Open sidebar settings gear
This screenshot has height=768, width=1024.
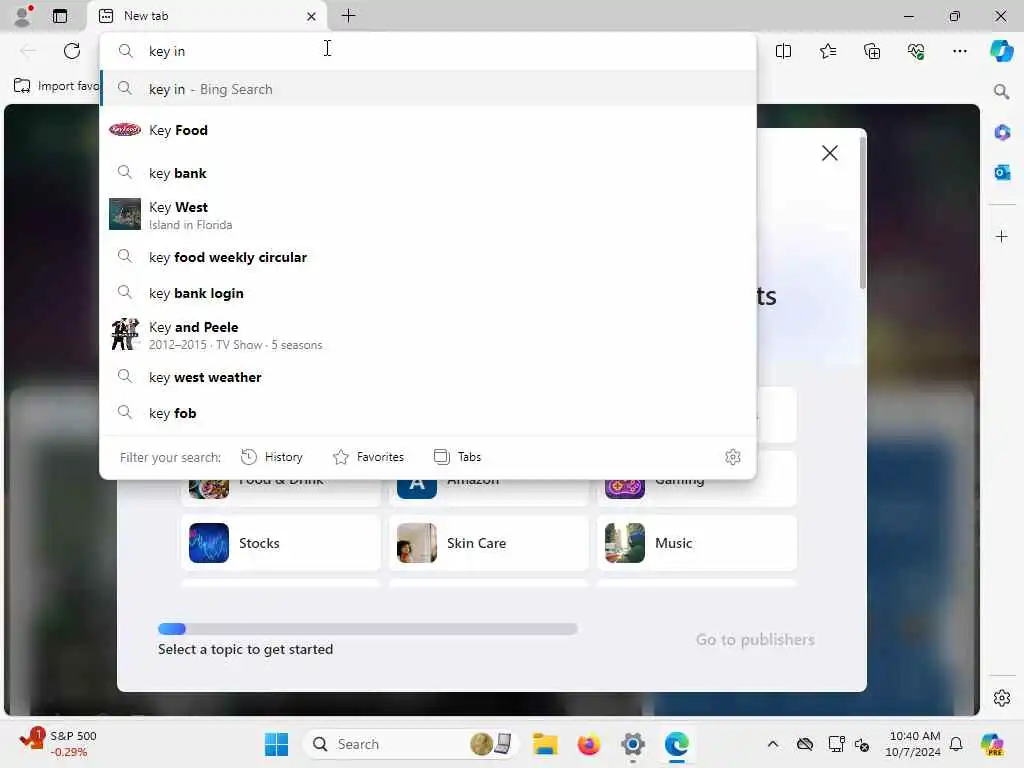coord(1002,698)
